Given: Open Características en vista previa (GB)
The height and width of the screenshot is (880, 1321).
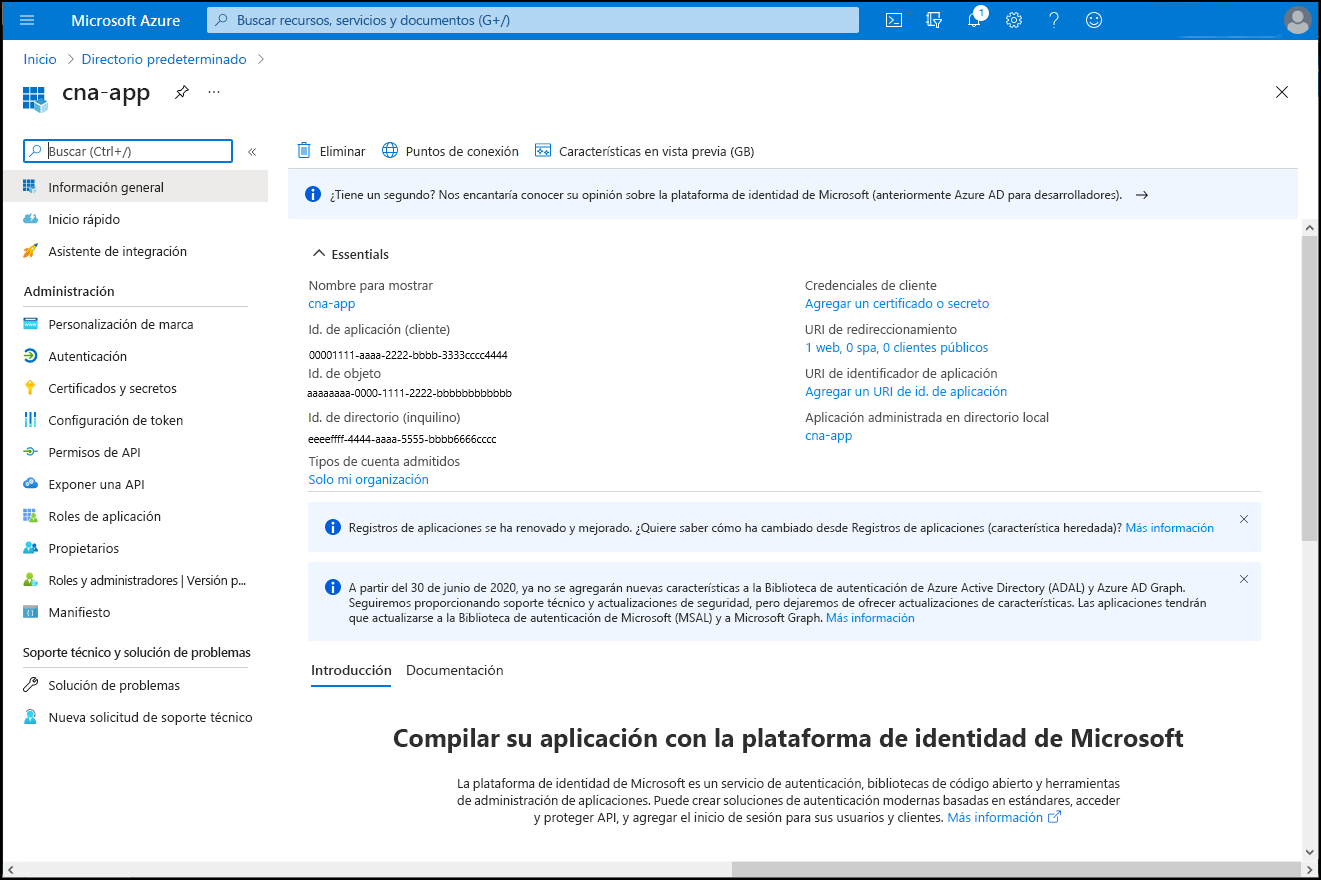Looking at the screenshot, I should click(x=644, y=151).
